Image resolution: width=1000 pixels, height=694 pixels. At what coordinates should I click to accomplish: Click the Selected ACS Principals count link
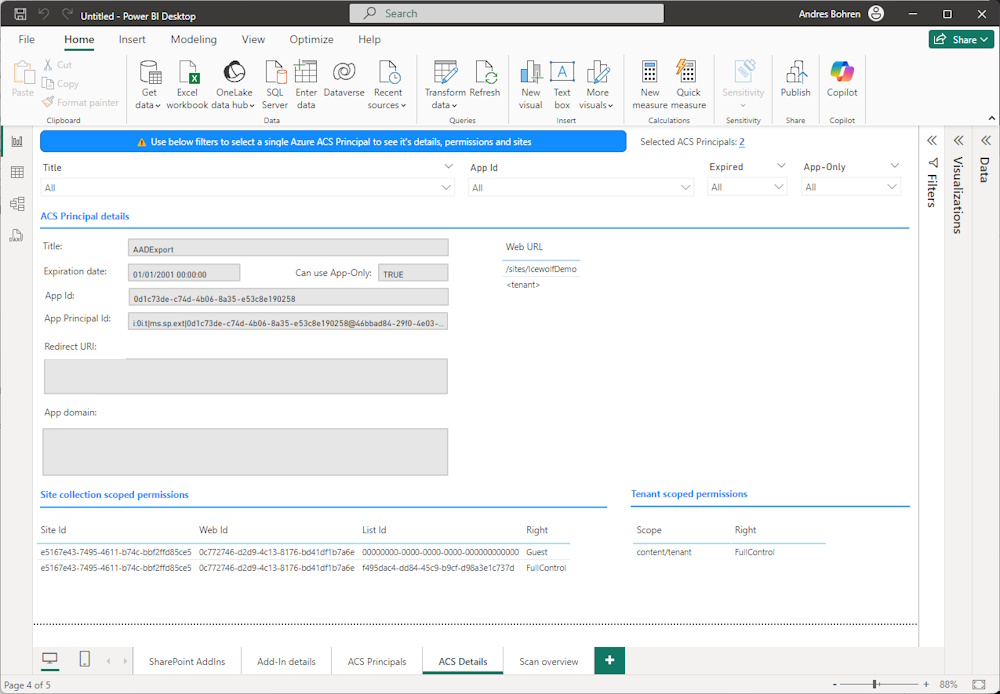742,142
